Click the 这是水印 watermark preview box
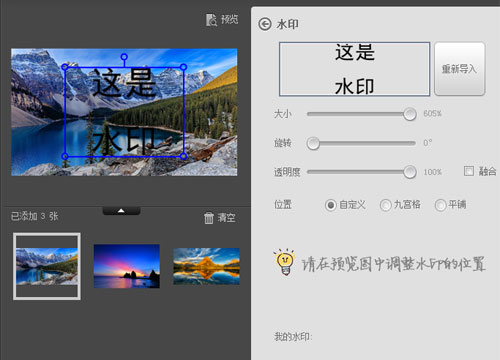500x360 pixels. click(354, 69)
